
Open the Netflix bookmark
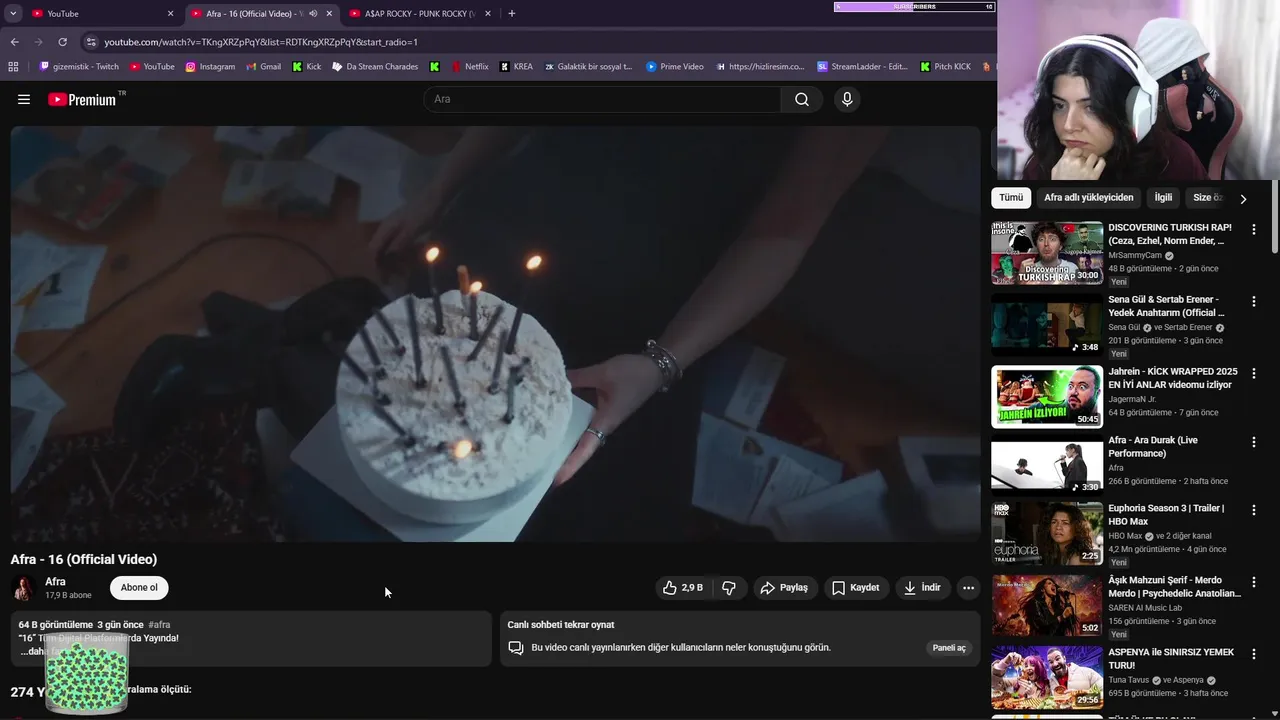[x=469, y=67]
